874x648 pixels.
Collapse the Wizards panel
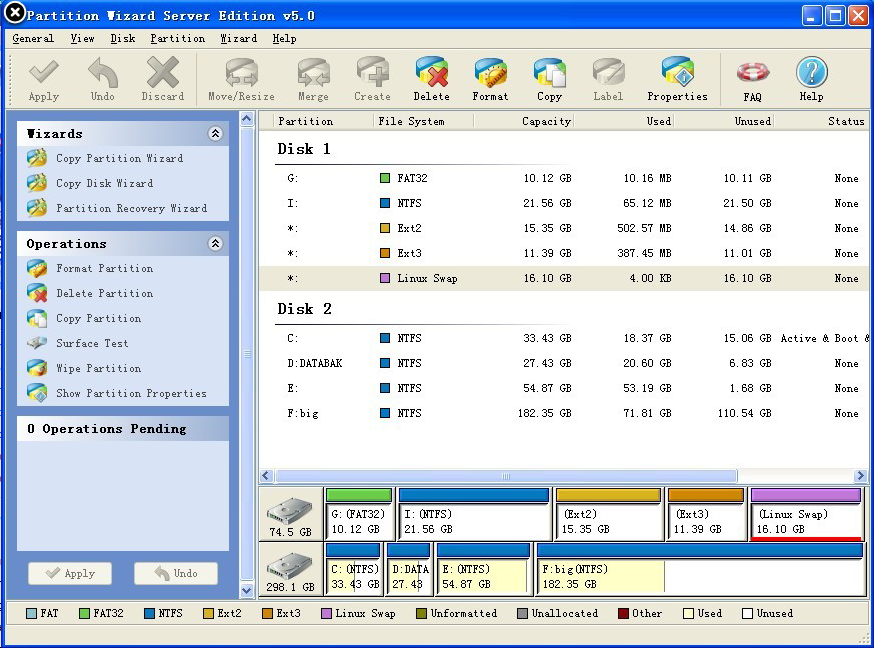click(215, 134)
